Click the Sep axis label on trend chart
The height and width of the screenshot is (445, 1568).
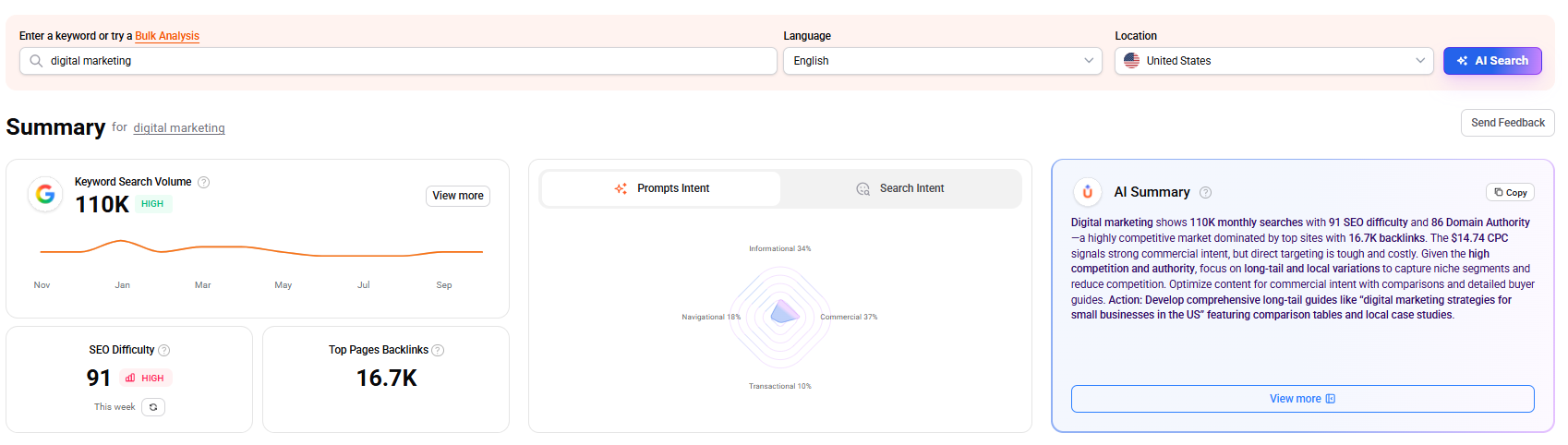pyautogui.click(x=444, y=285)
